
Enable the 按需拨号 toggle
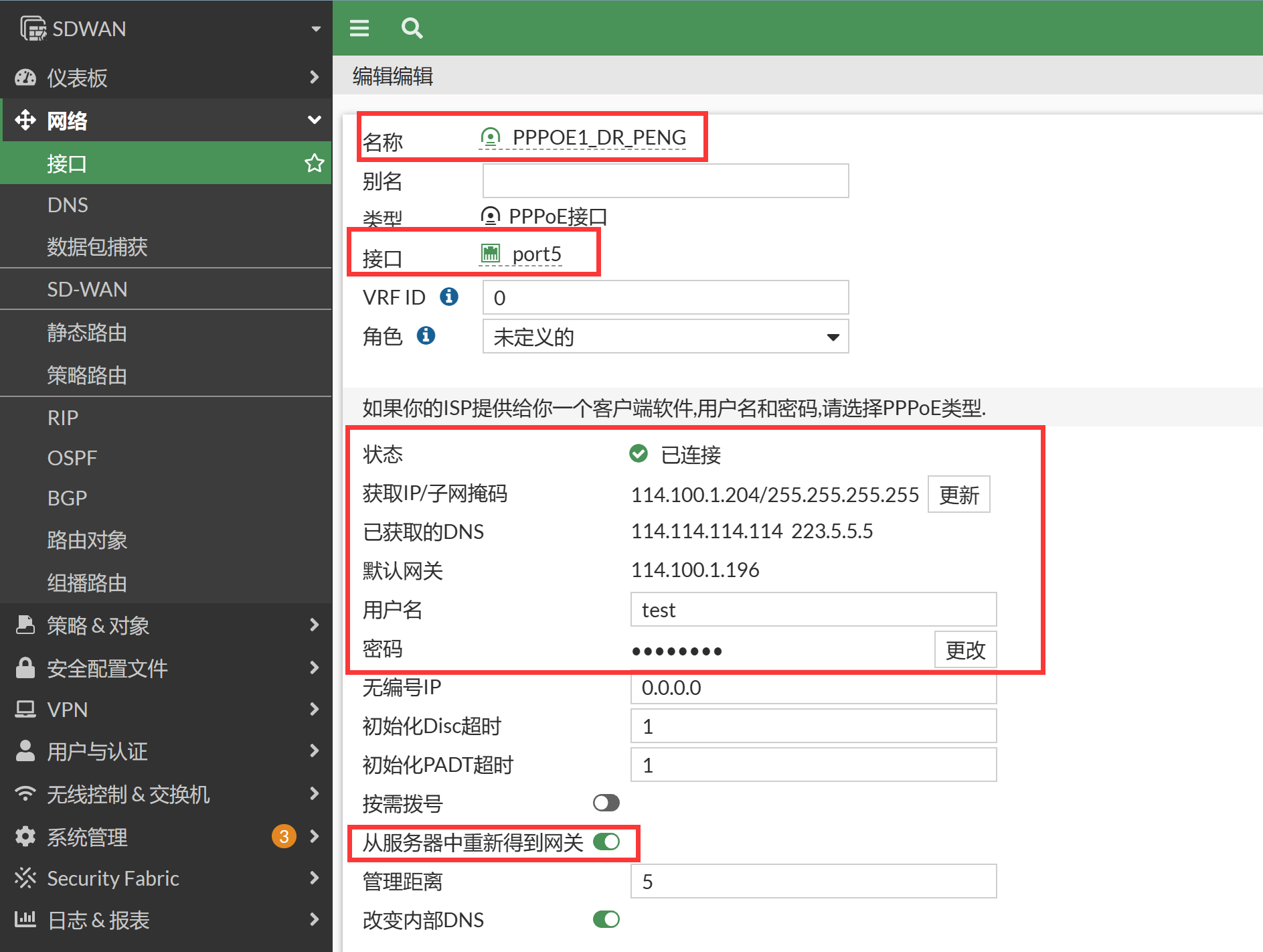(606, 803)
